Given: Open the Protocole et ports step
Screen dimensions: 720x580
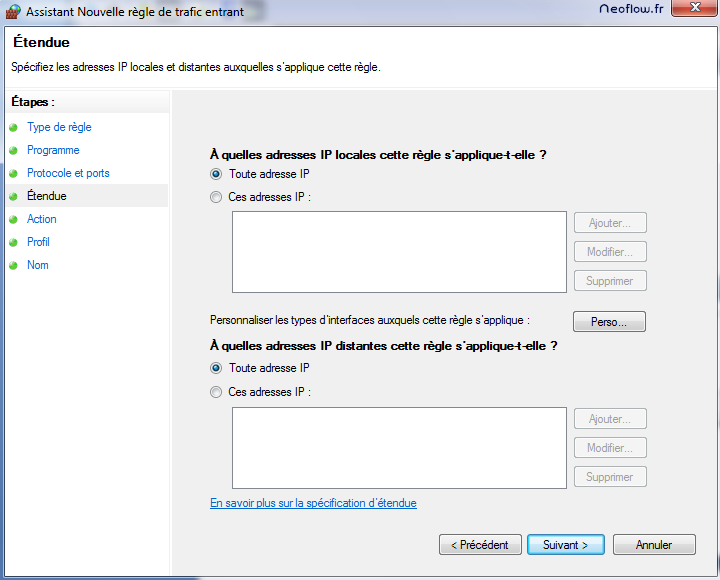Looking at the screenshot, I should tap(68, 174).
